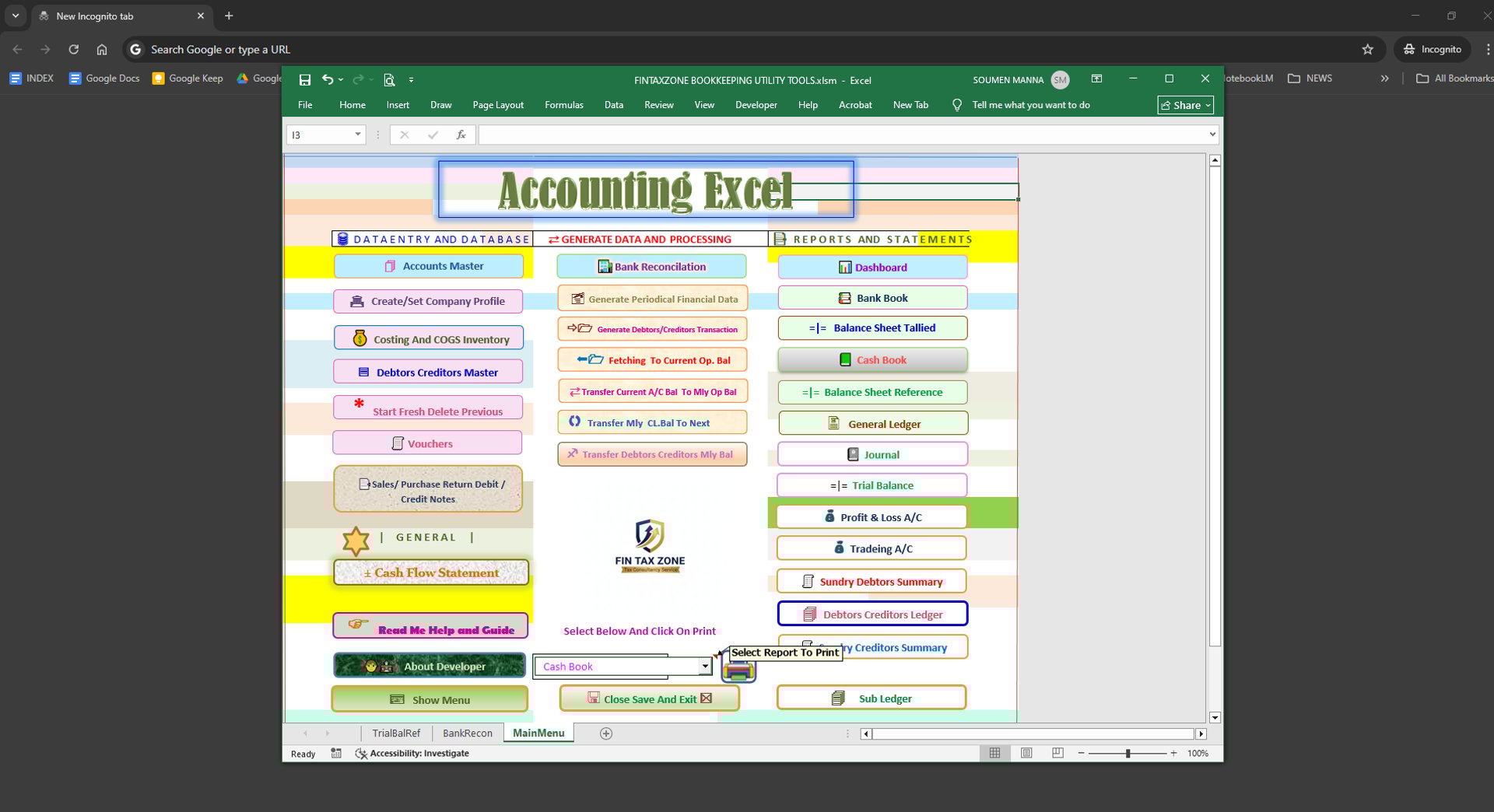Click the lightbulb Tell me icon

tap(957, 105)
